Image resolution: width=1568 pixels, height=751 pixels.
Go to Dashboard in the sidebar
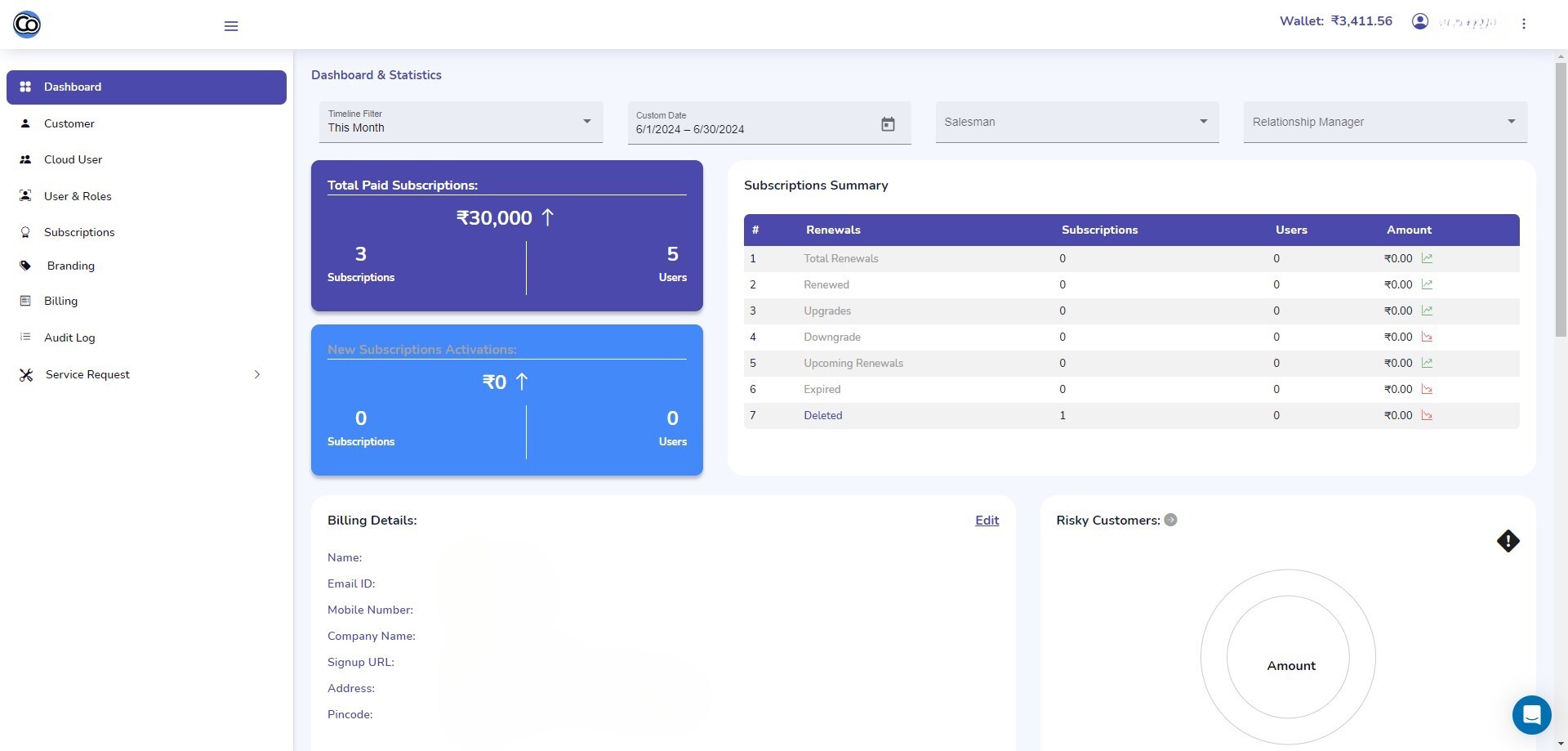pyautogui.click(x=146, y=87)
